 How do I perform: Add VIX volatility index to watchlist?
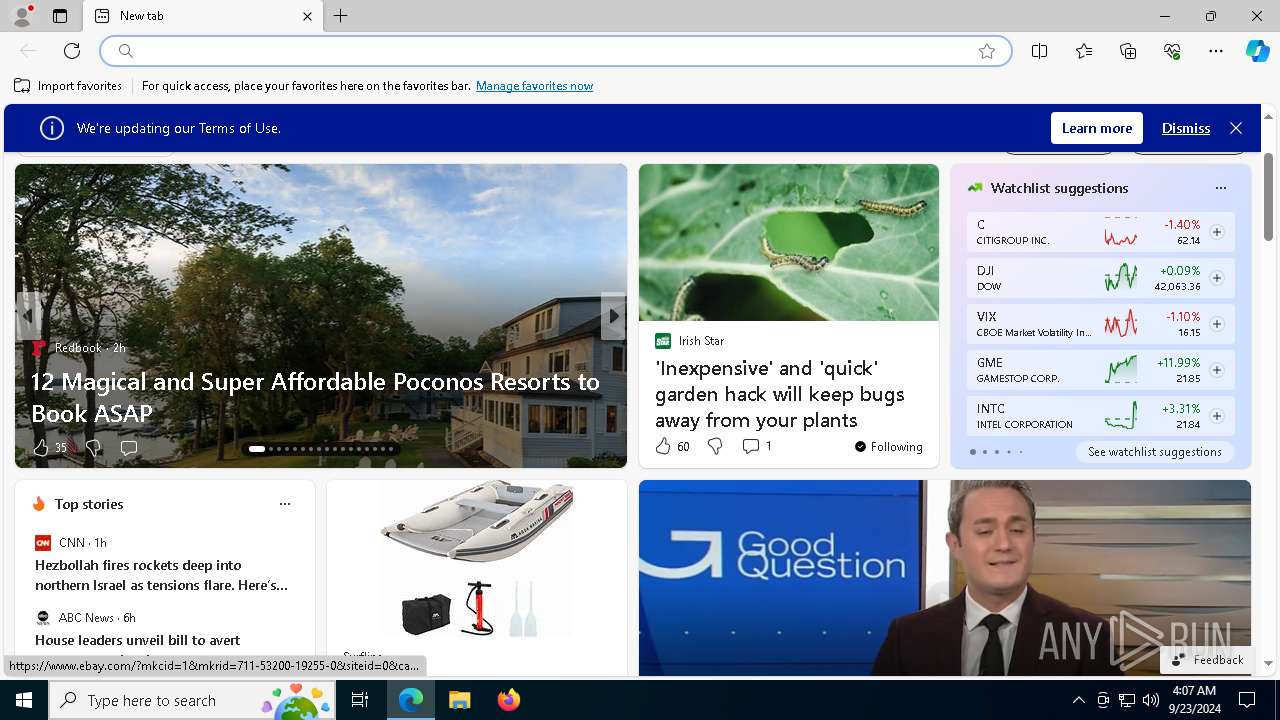click(x=1216, y=324)
